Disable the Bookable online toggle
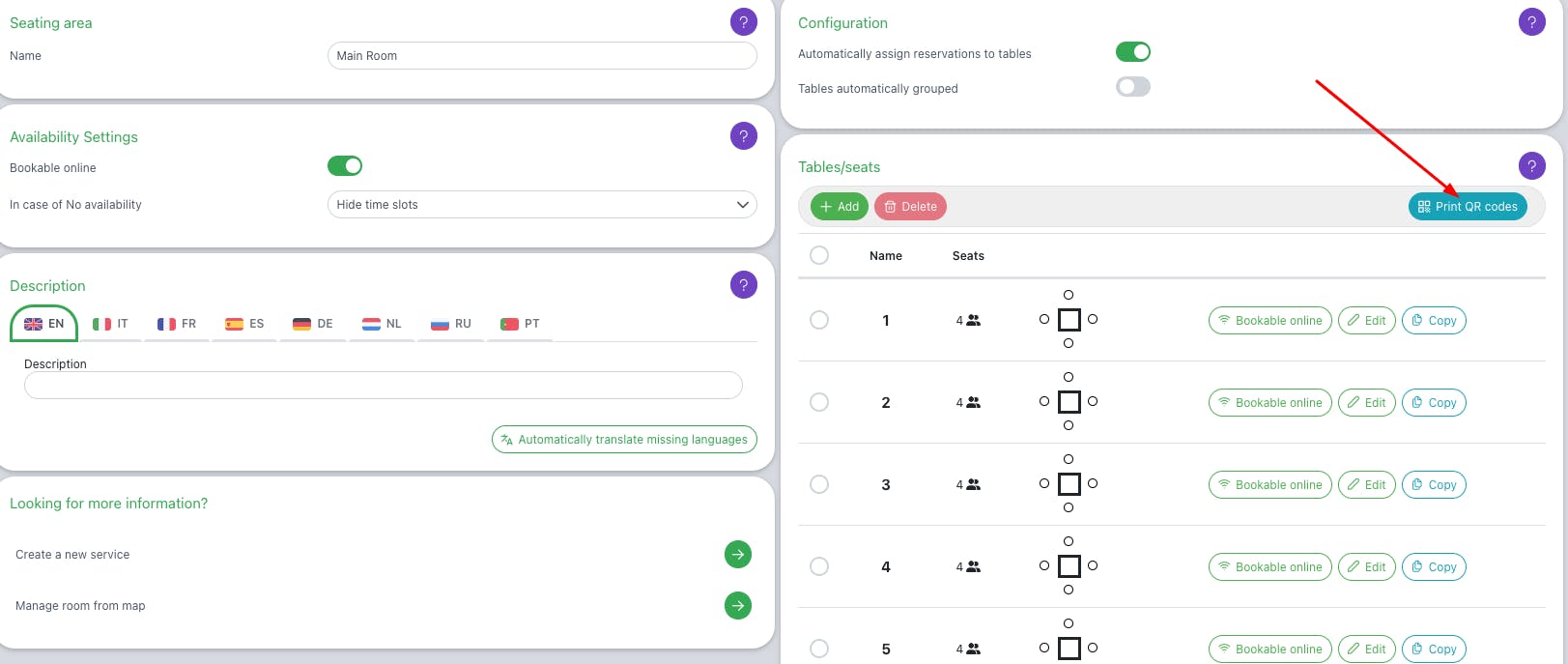This screenshot has height=664, width=1568. (x=345, y=166)
